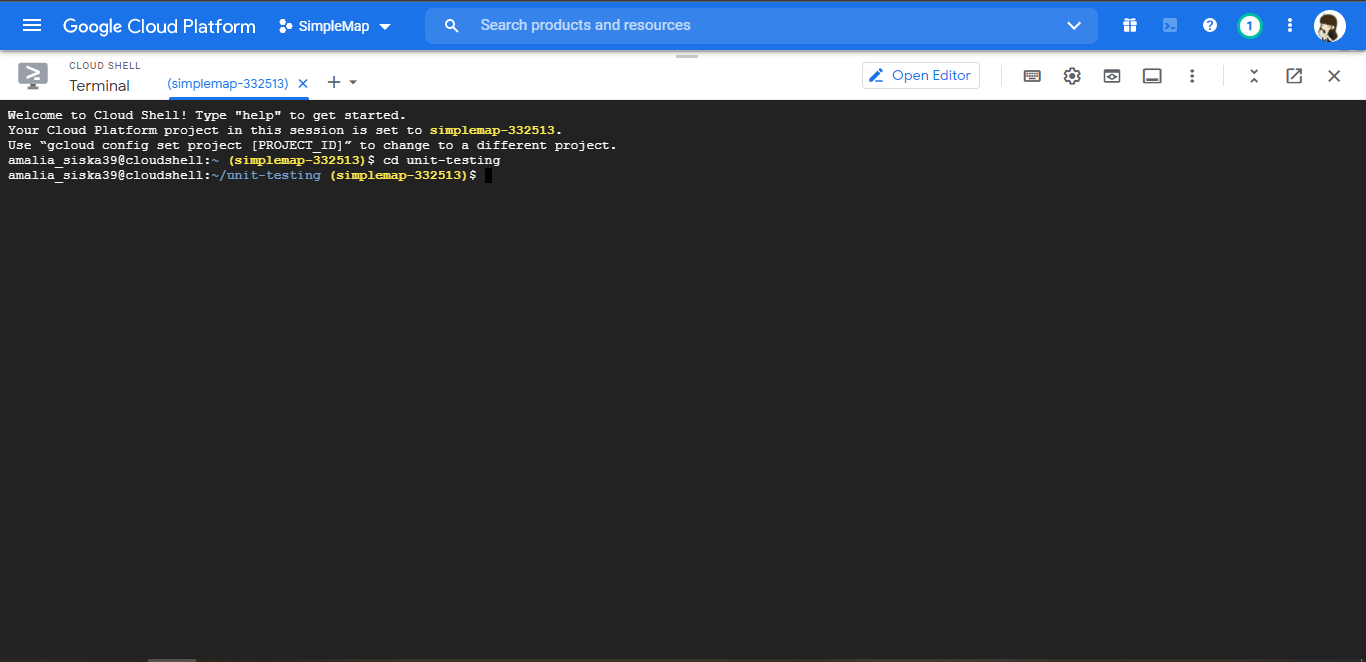Activate Cloud Shell from the top bar
1366x662 pixels.
tap(1170, 25)
